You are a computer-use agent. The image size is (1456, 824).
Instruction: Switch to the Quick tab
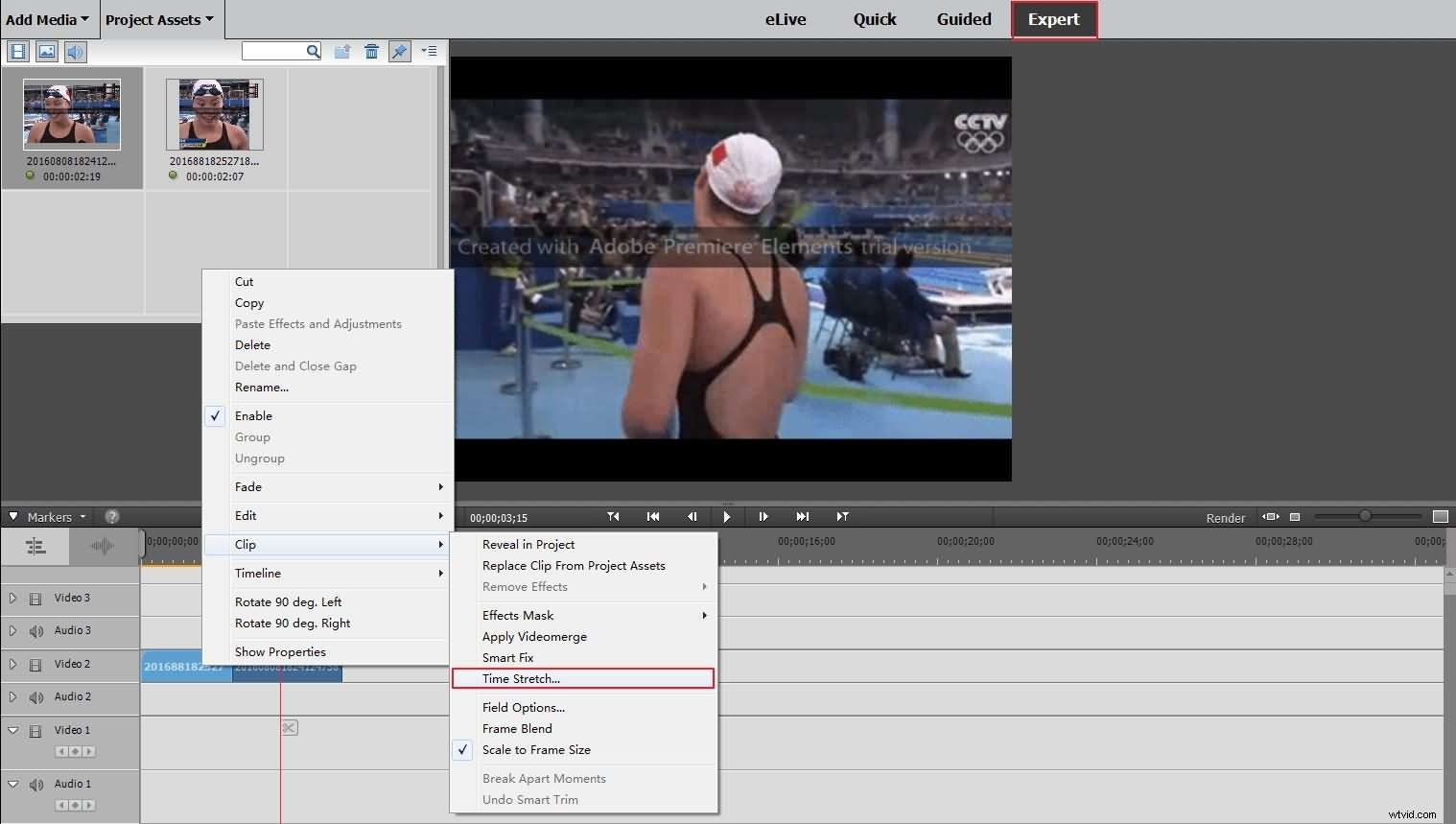point(874,19)
